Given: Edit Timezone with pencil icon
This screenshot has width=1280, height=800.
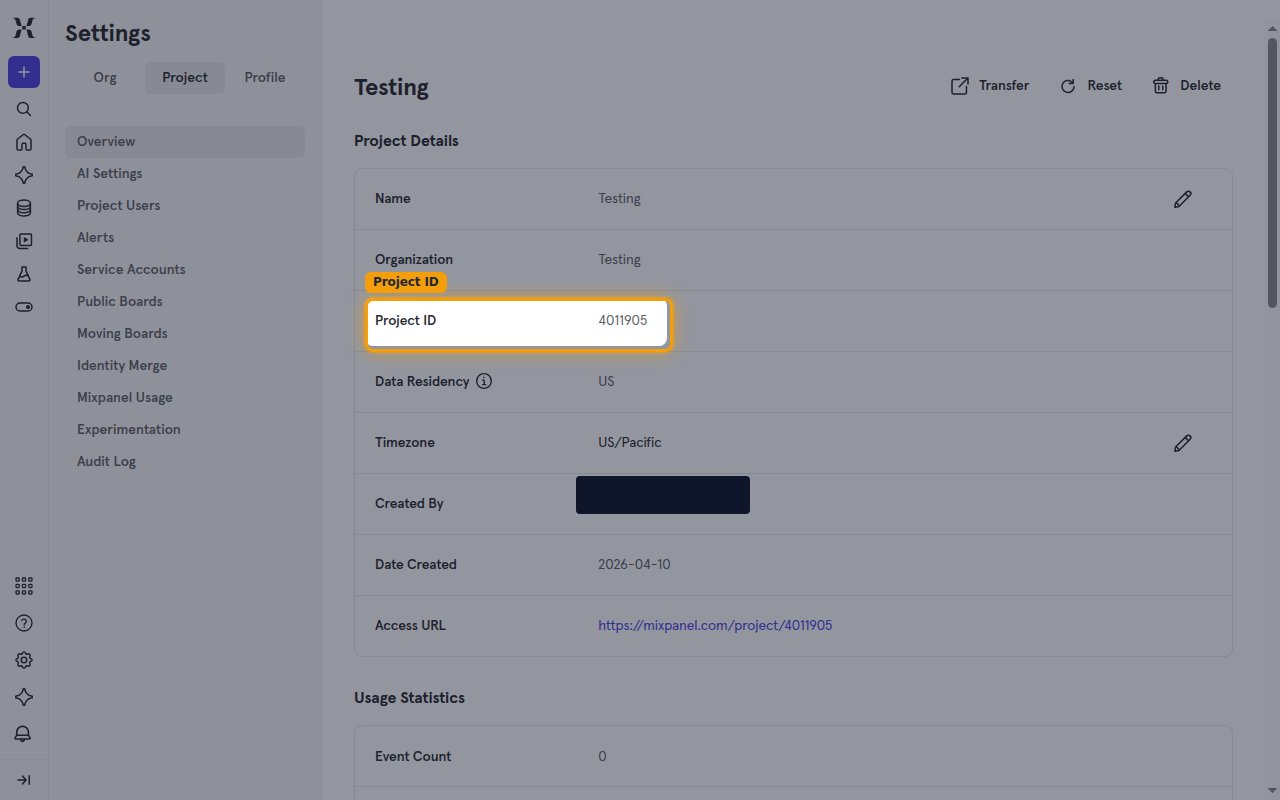Looking at the screenshot, I should click(1183, 443).
